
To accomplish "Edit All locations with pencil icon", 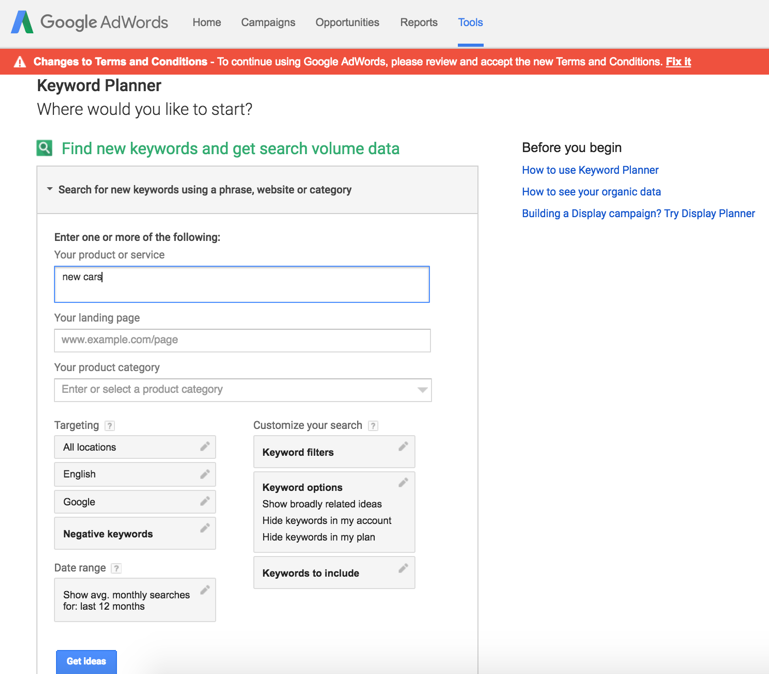I will [205, 446].
